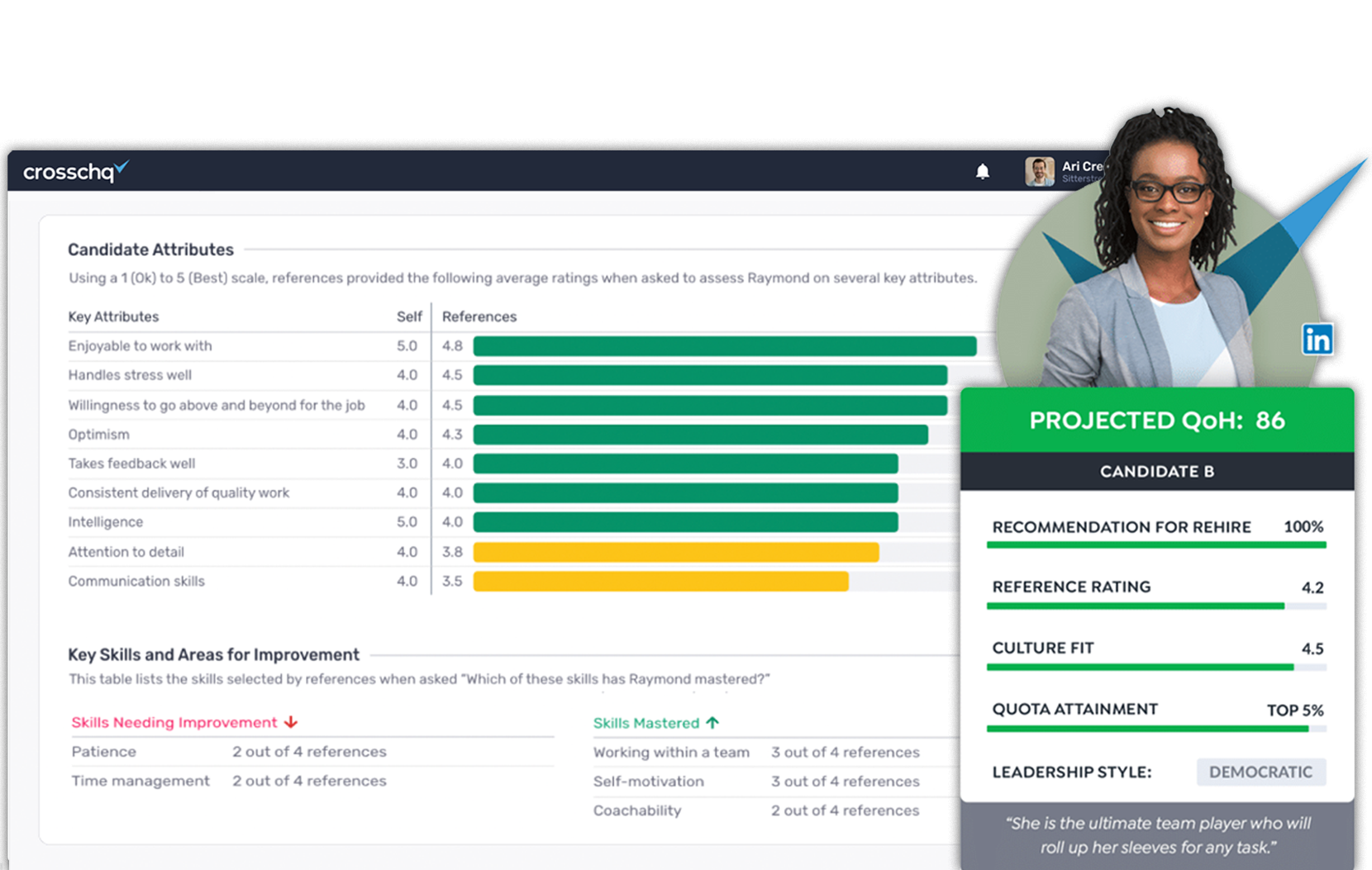Click the Recommendation for Rehire progress bar
The height and width of the screenshot is (870, 1372).
pos(1155,545)
